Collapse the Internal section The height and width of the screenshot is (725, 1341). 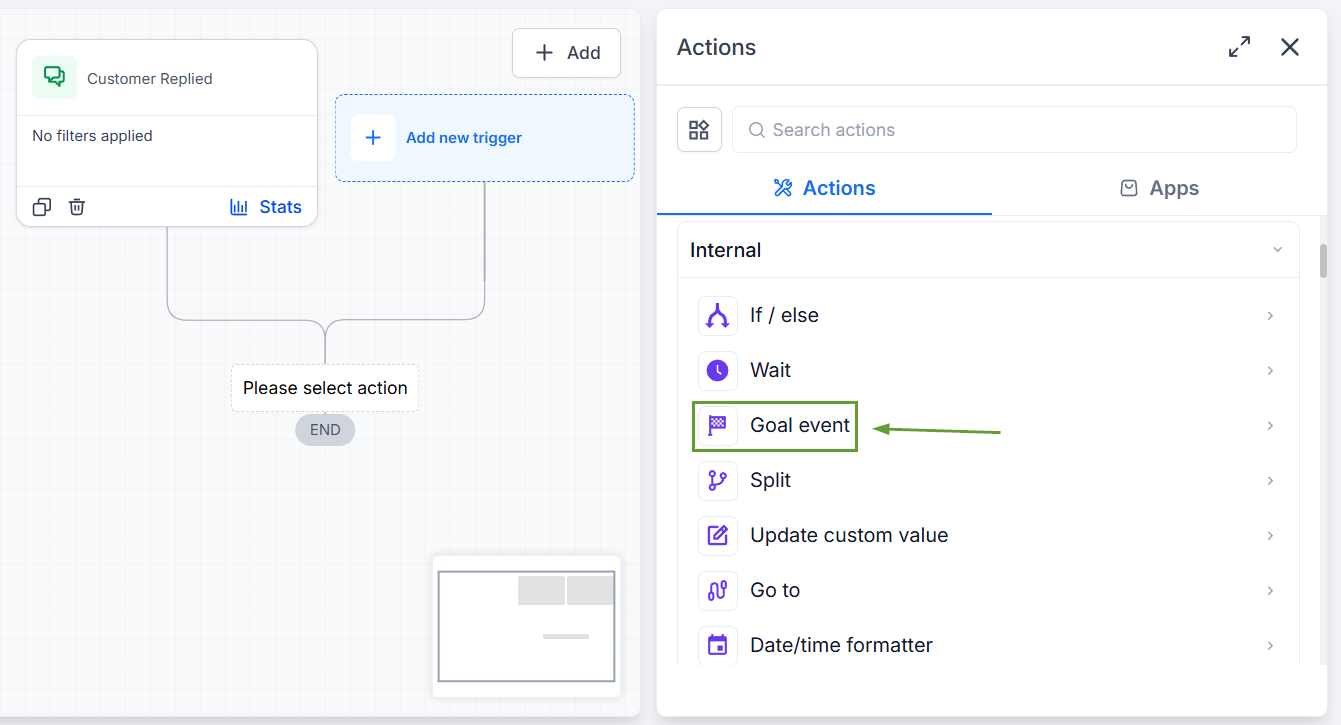[1277, 250]
